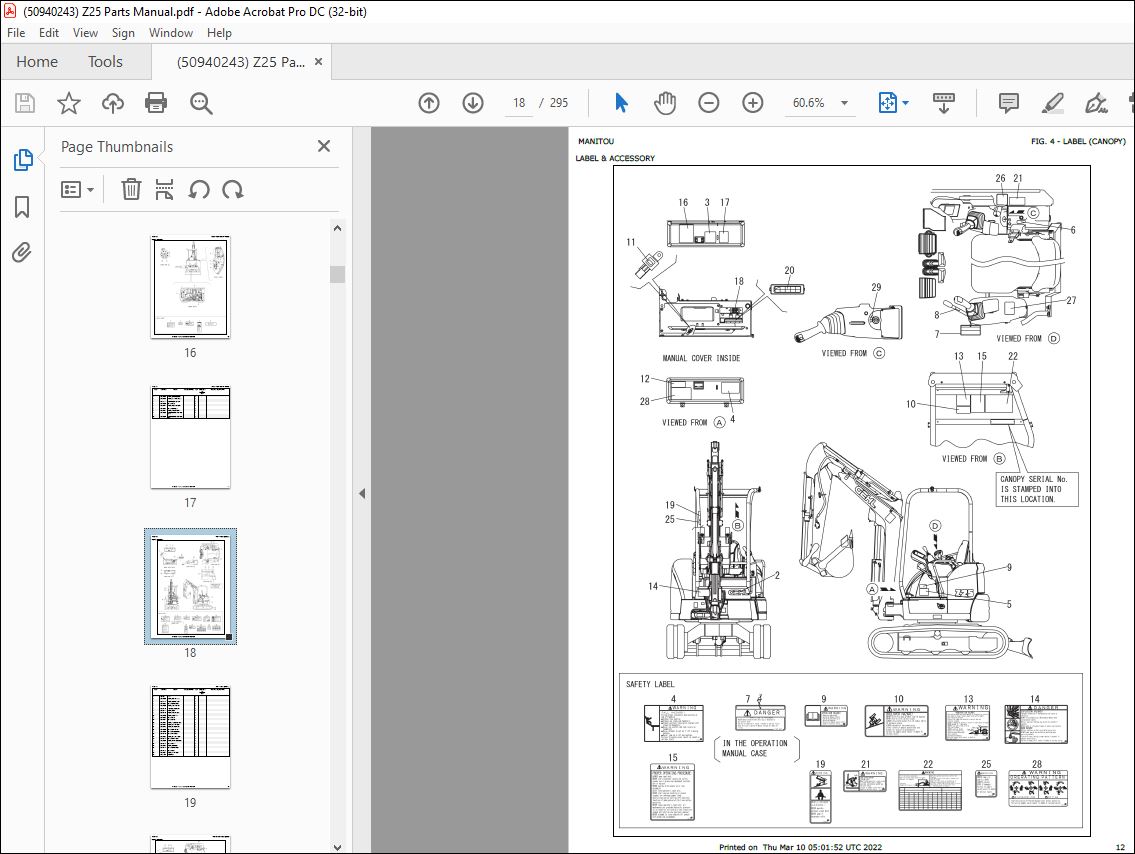Select the Z25 Parts Manual document tab
The width and height of the screenshot is (1135, 854).
240,62
